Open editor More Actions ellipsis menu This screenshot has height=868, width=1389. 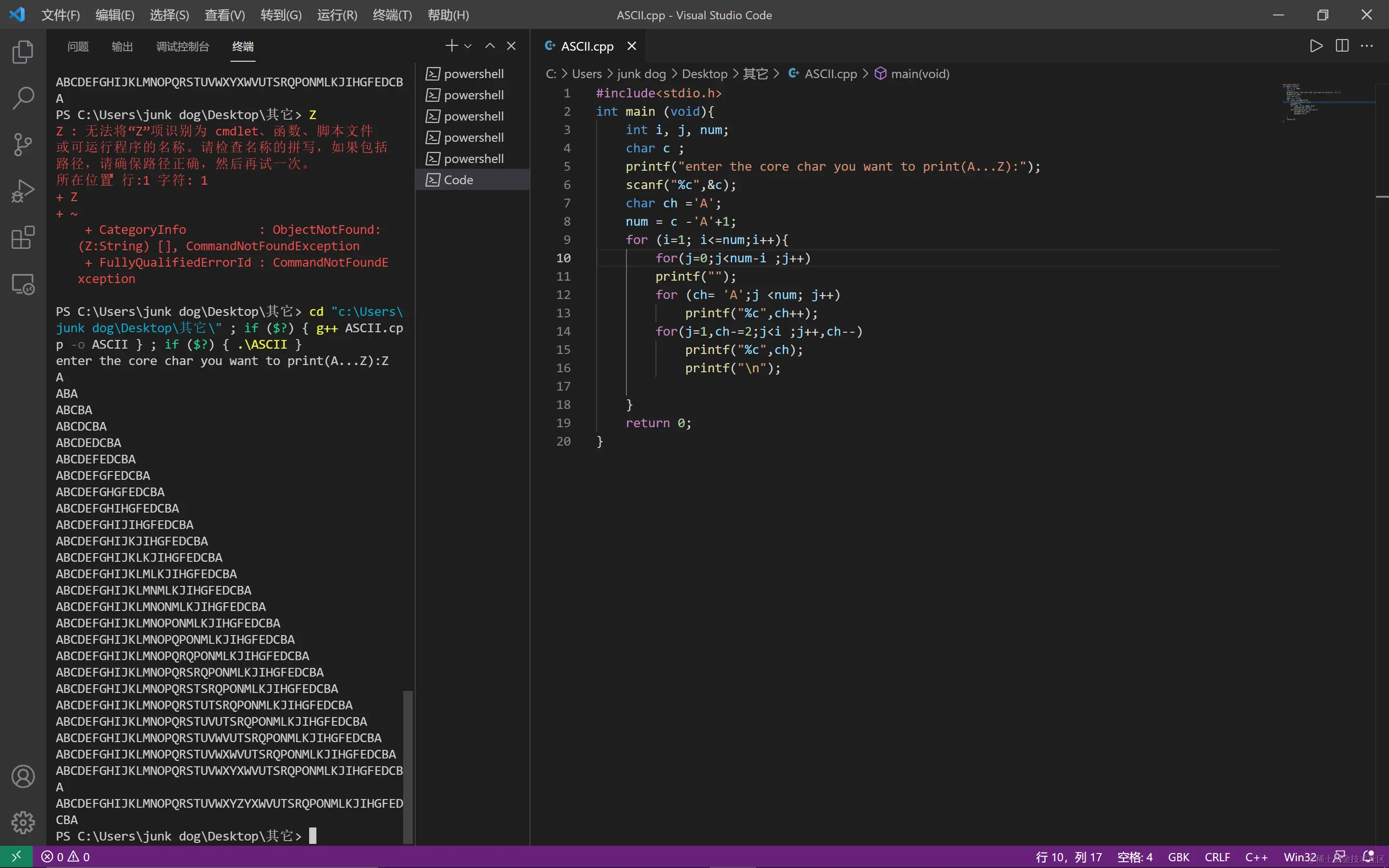pos(1367,46)
